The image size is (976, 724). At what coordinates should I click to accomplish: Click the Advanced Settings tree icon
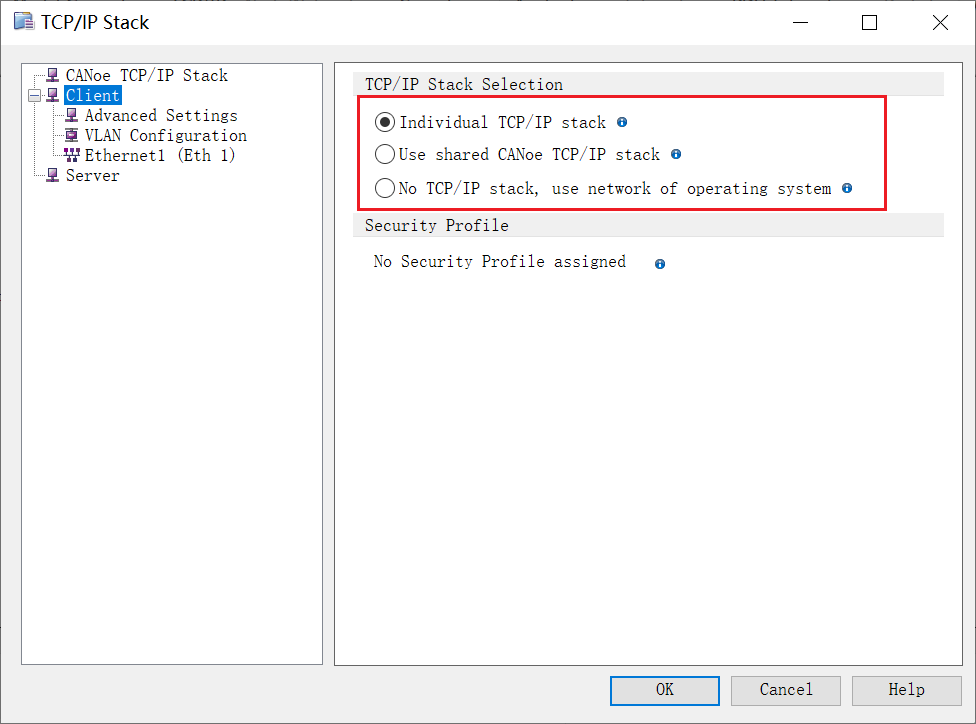tap(72, 115)
